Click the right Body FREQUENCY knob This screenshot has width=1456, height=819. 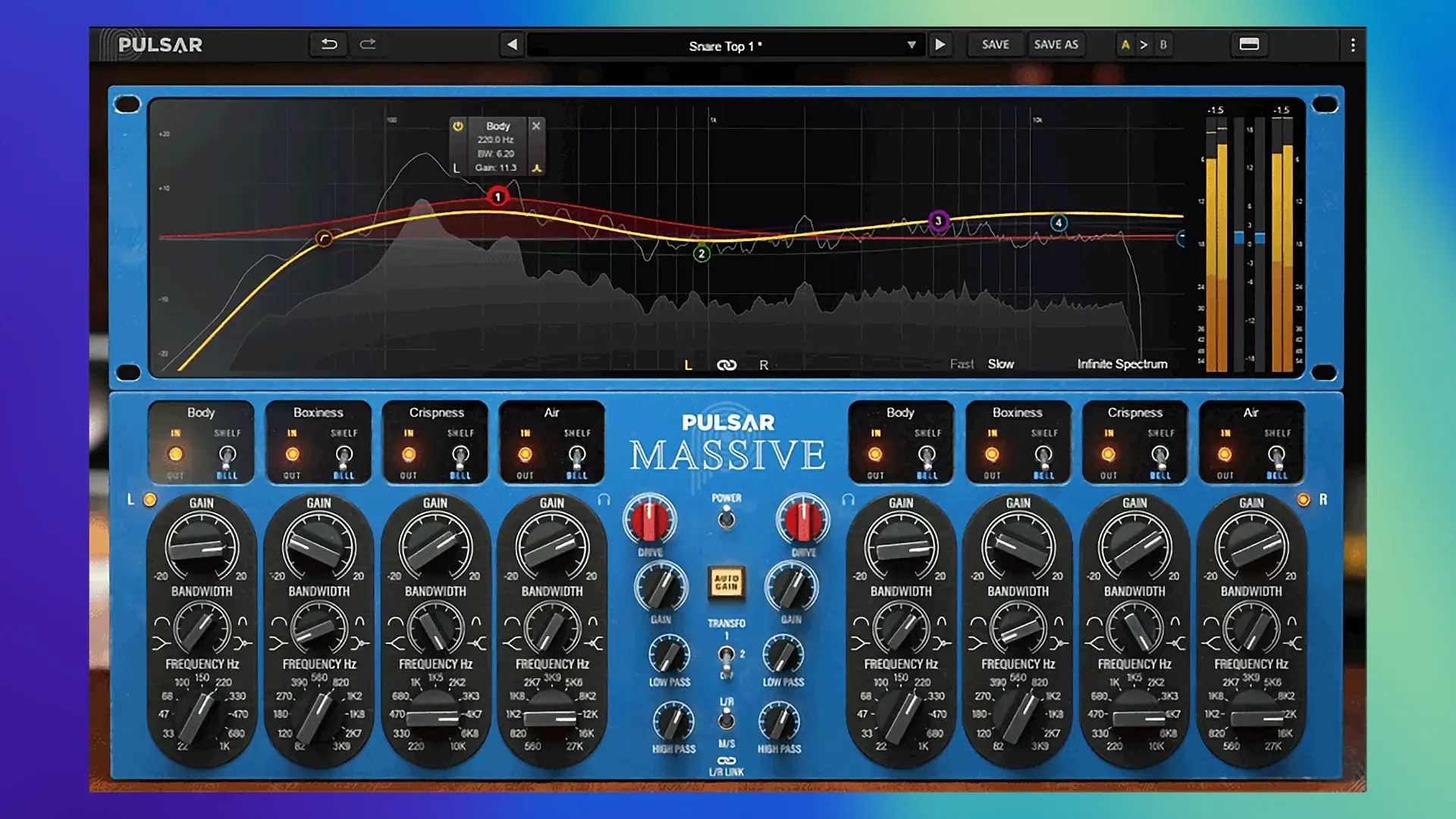pyautogui.click(x=901, y=717)
